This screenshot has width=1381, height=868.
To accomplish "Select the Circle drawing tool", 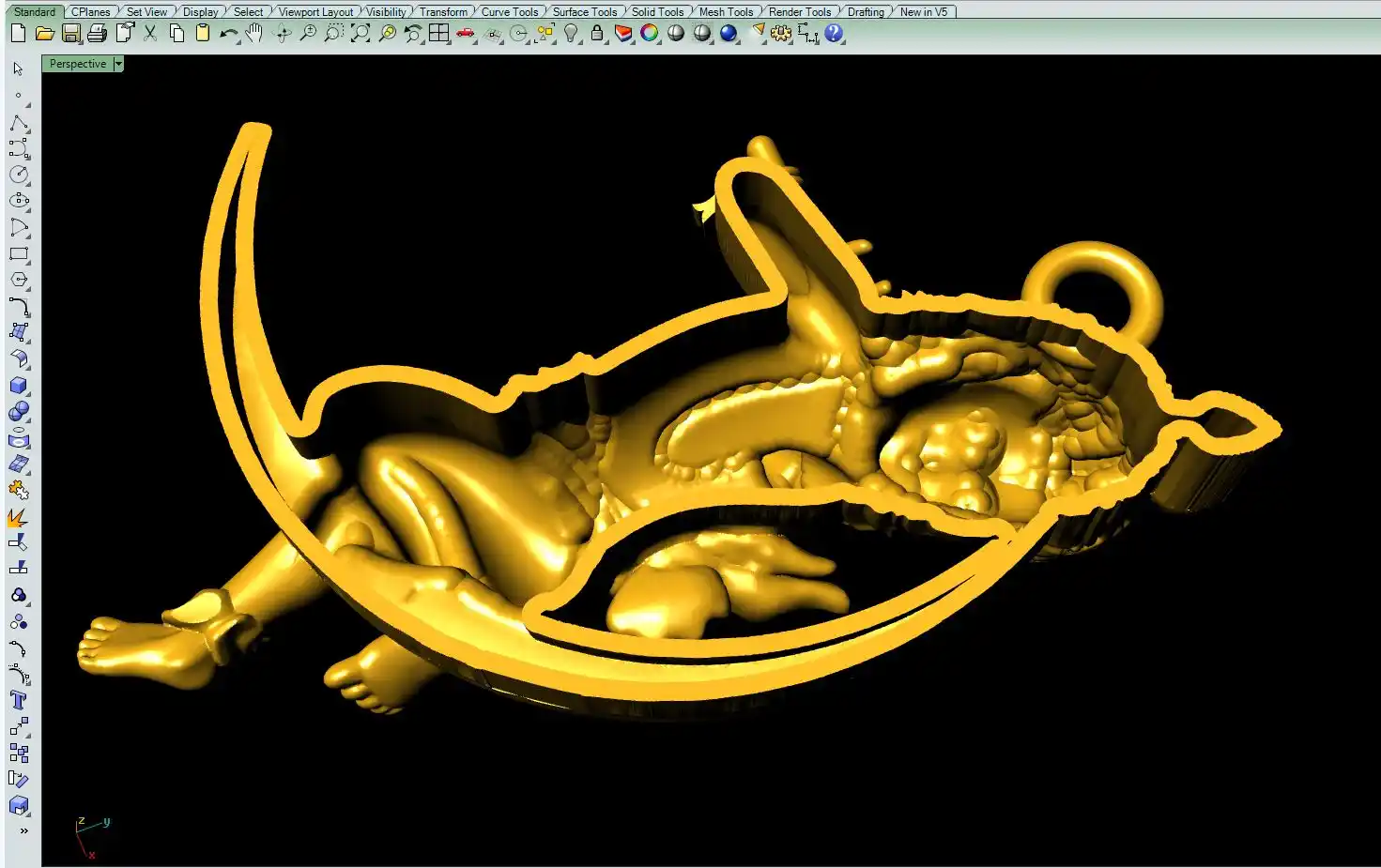I will (19, 175).
